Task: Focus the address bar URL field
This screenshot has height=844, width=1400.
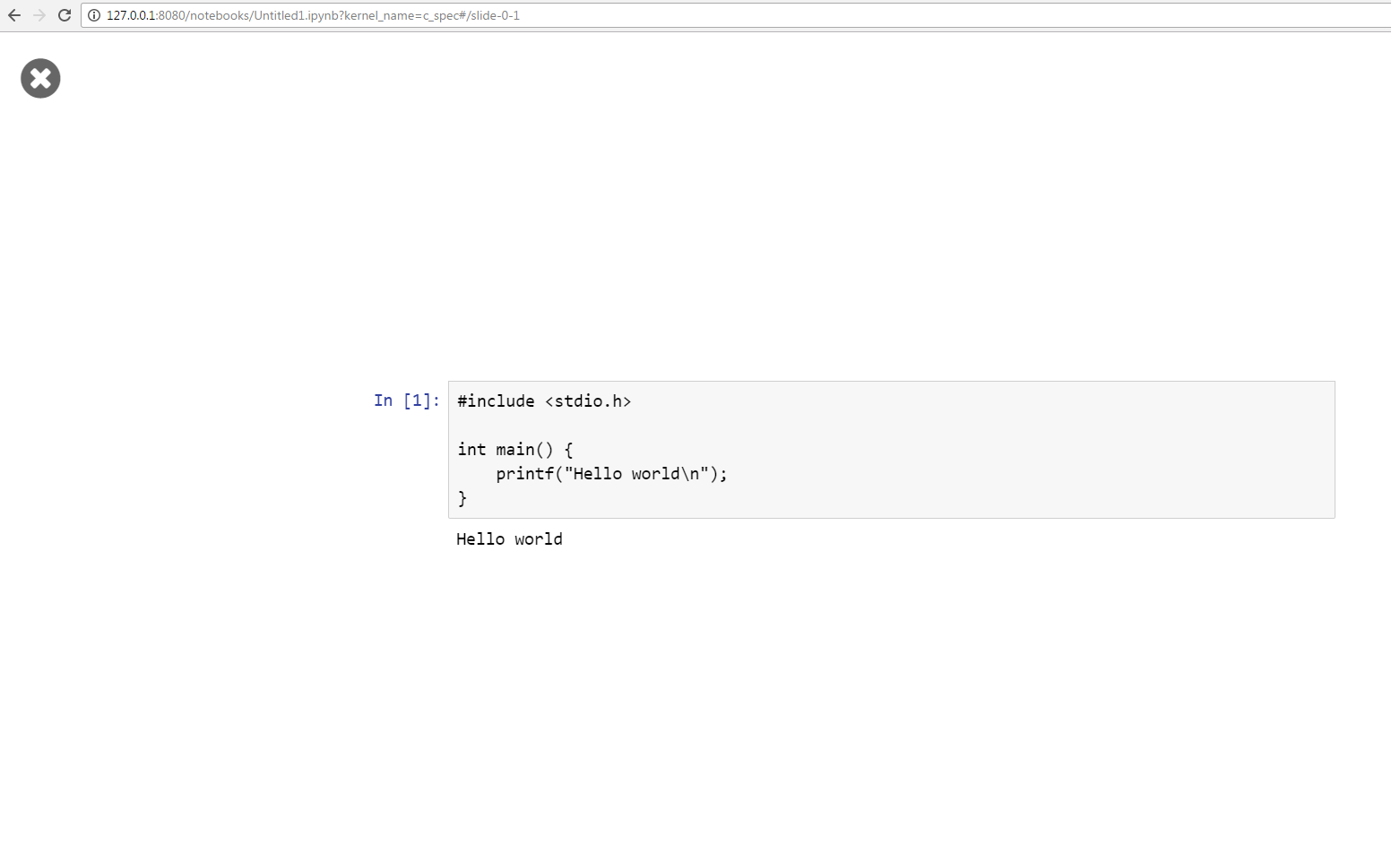Action: [x=739, y=15]
